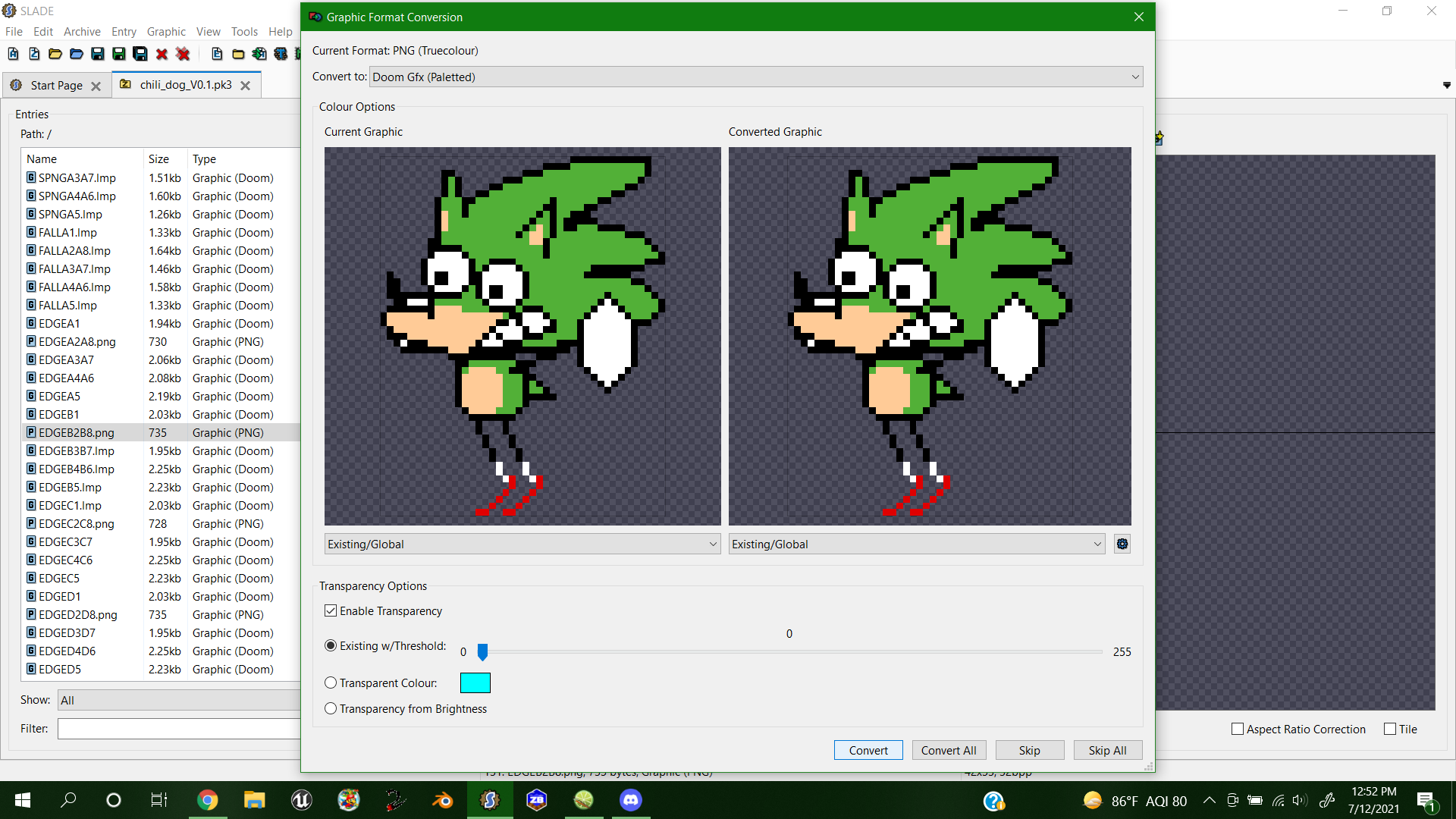Open the Current Graphic palette dropdown
The height and width of the screenshot is (819, 1456).
point(522,544)
